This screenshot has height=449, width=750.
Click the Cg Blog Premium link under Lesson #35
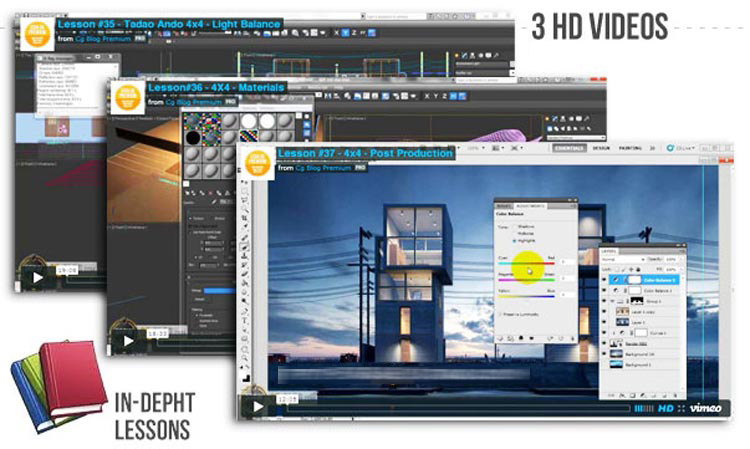pos(103,38)
